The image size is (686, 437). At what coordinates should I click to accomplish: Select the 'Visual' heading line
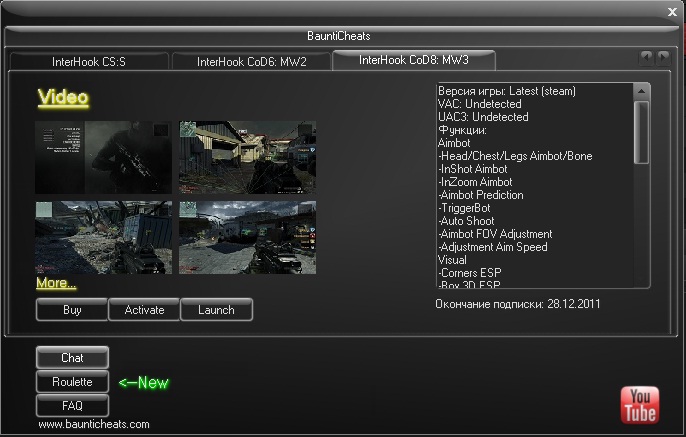click(x=452, y=260)
